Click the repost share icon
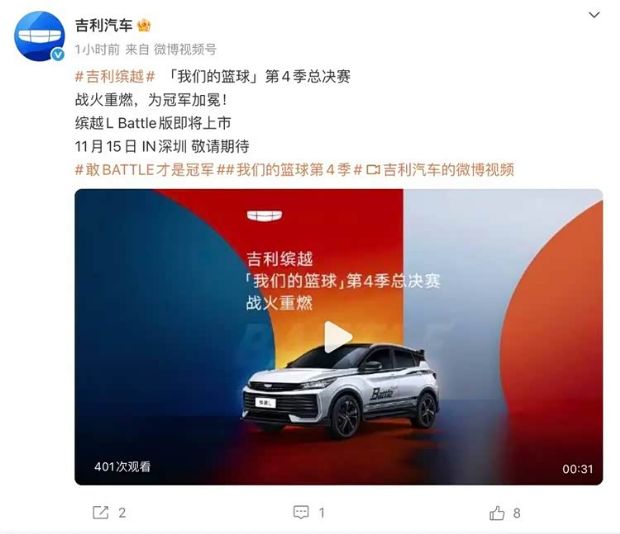Viewport: 620px width, 534px height. [x=100, y=513]
